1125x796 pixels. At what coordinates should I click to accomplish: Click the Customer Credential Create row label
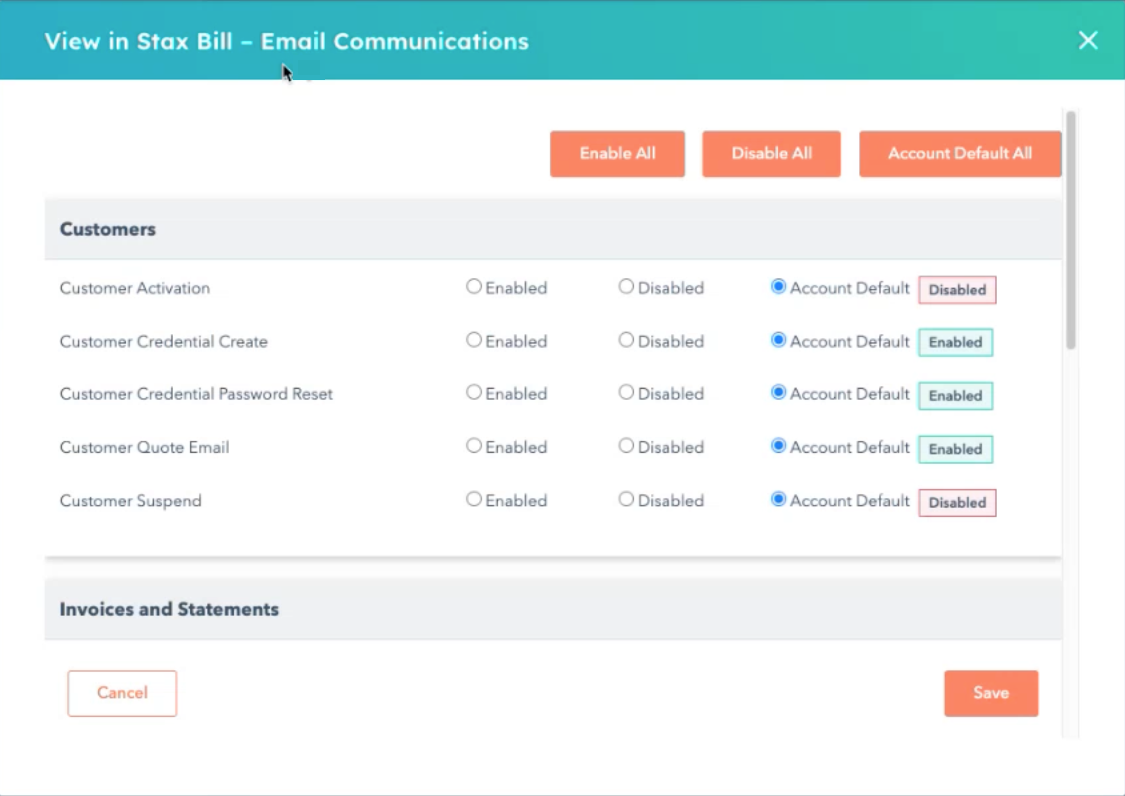coord(164,342)
